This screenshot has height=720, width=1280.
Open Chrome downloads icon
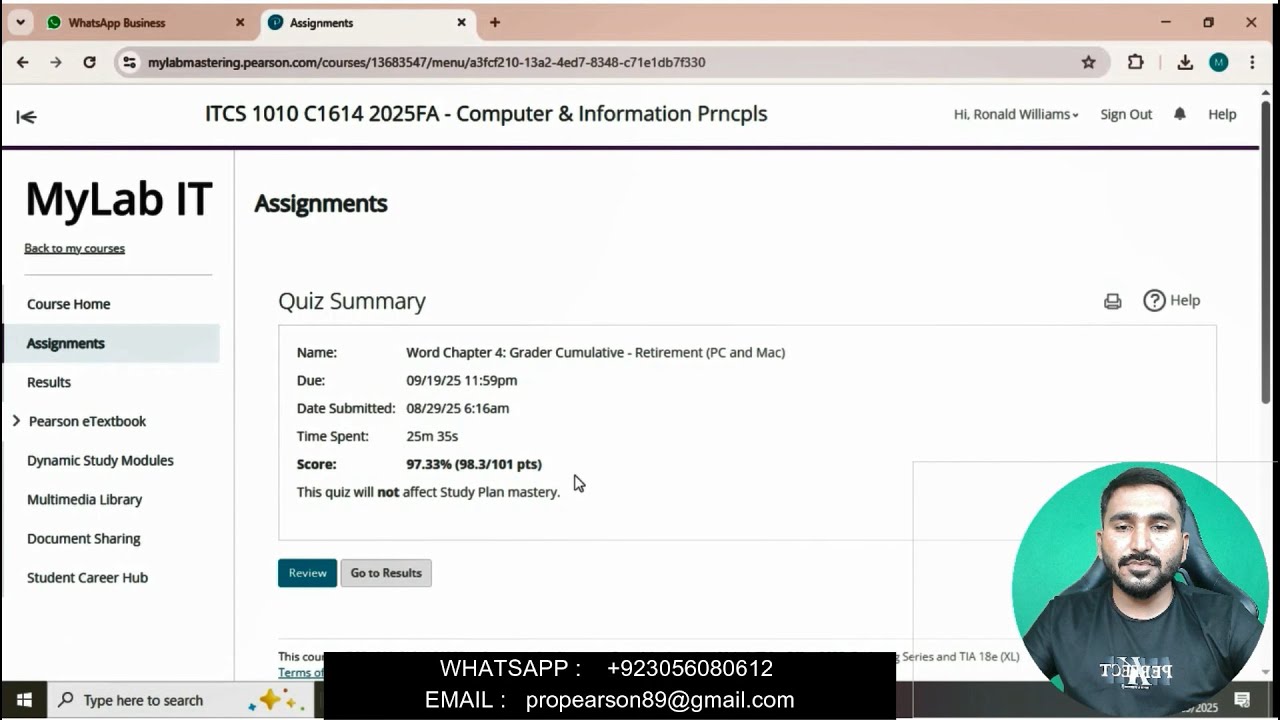(1185, 62)
